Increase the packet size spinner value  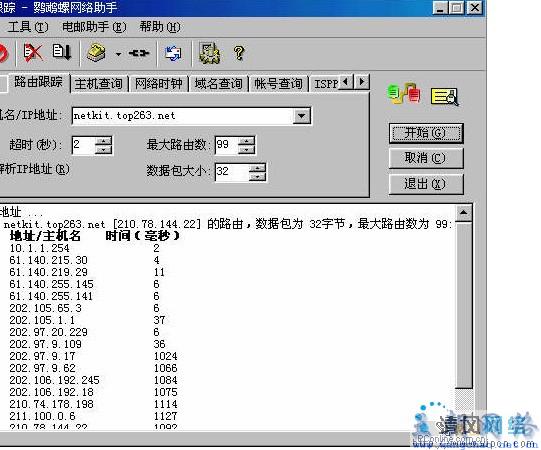pos(257,168)
